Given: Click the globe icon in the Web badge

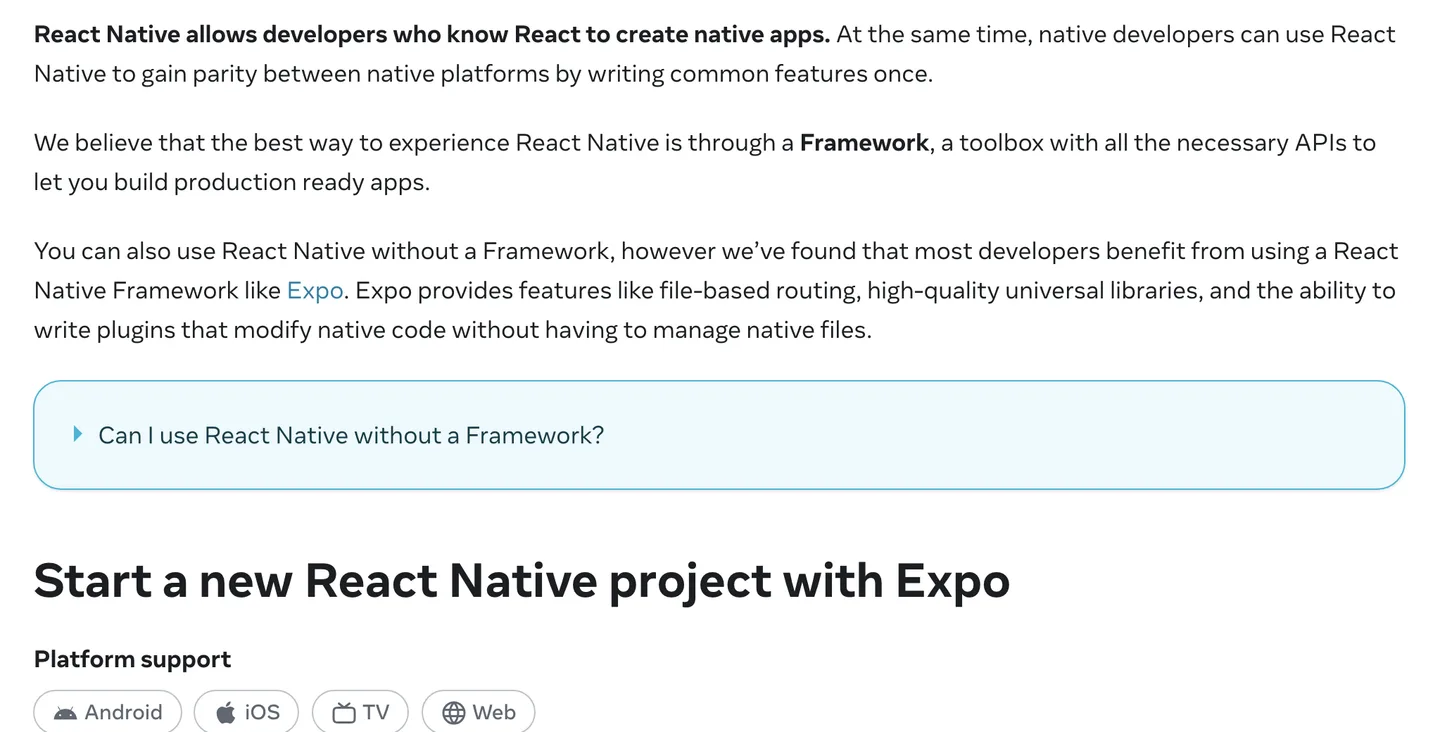Looking at the screenshot, I should 454,712.
